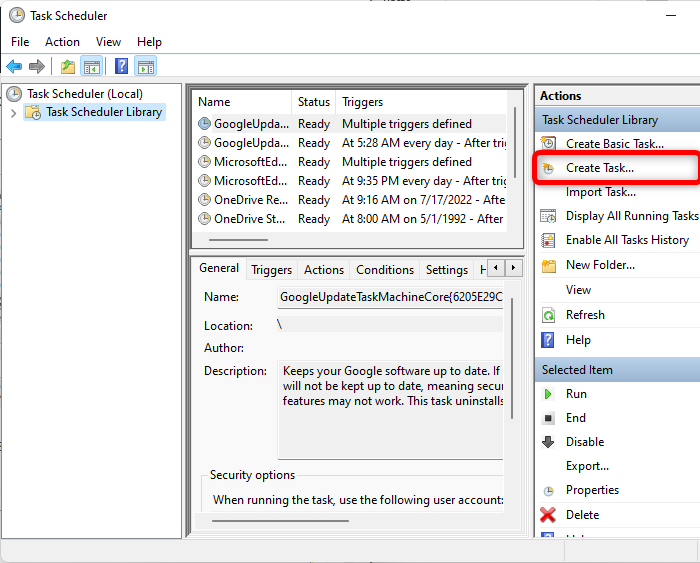Sort task list by Name column header
The width and height of the screenshot is (700, 563).
click(242, 102)
